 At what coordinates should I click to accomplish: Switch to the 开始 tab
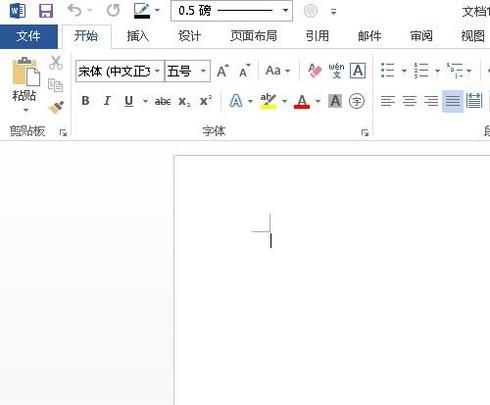pyautogui.click(x=86, y=36)
